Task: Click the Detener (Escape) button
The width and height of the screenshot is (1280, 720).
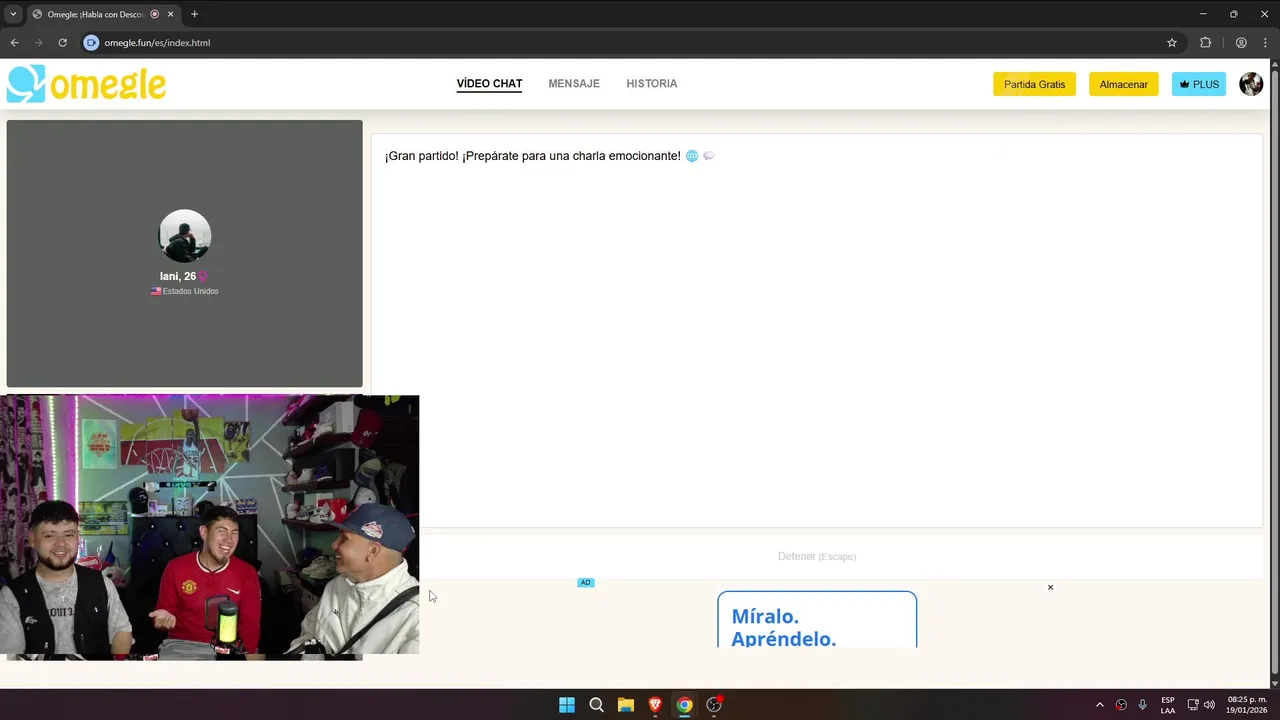Action: (x=817, y=556)
